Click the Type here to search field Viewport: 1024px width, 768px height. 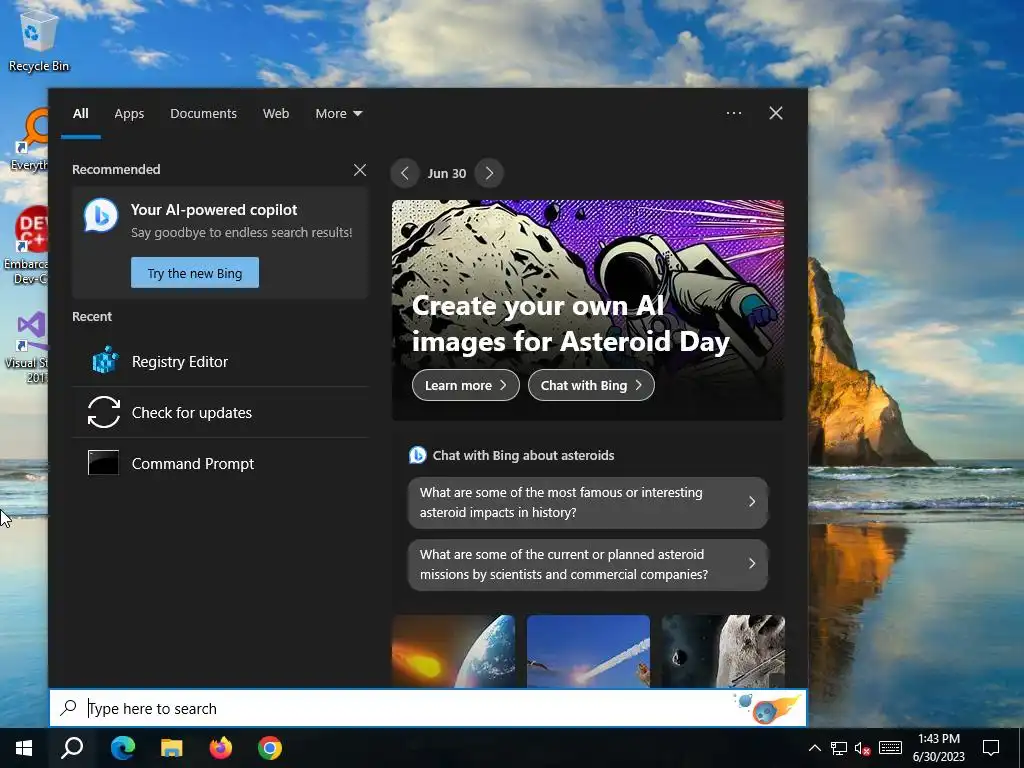pyautogui.click(x=428, y=708)
